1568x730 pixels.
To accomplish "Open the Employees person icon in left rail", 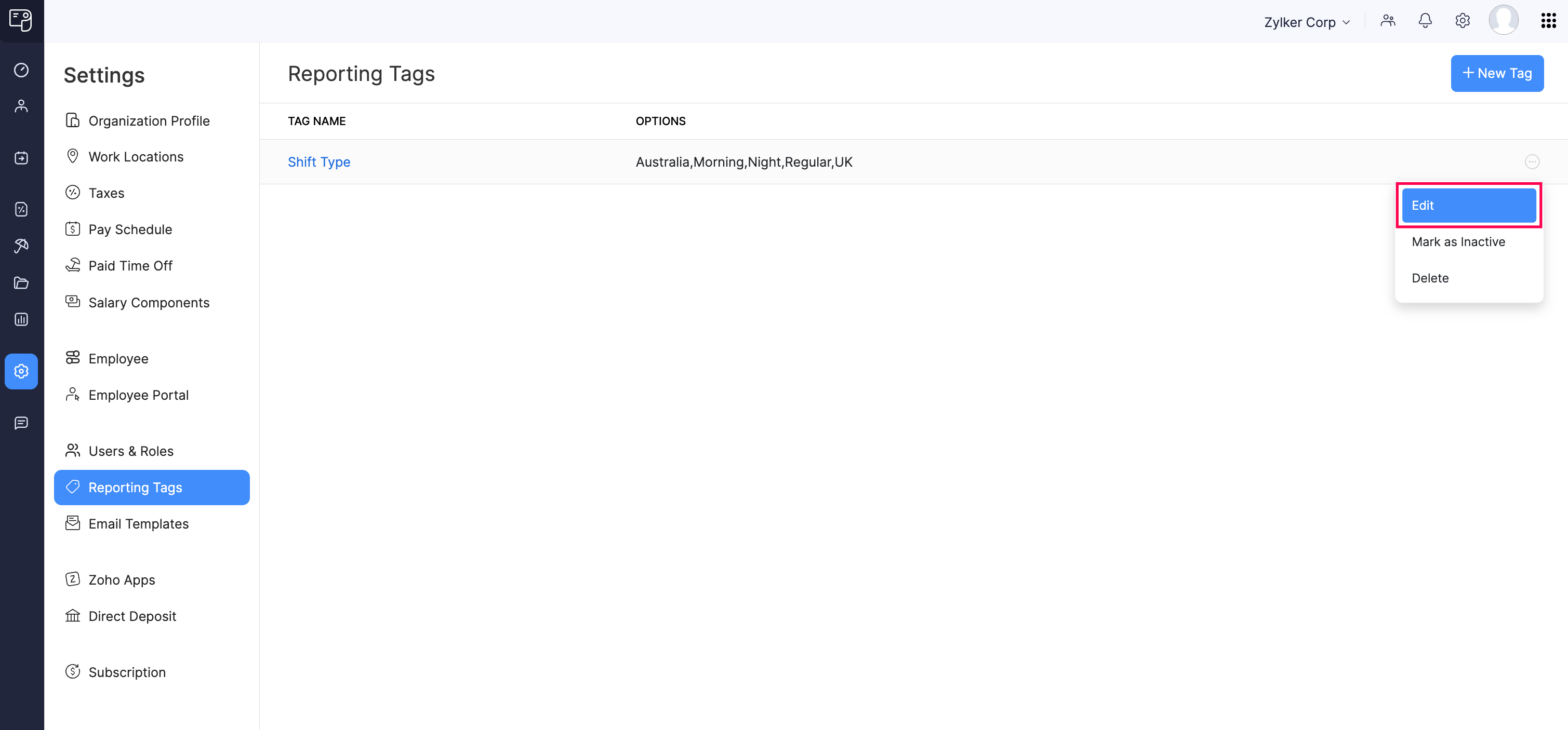I will (21, 106).
